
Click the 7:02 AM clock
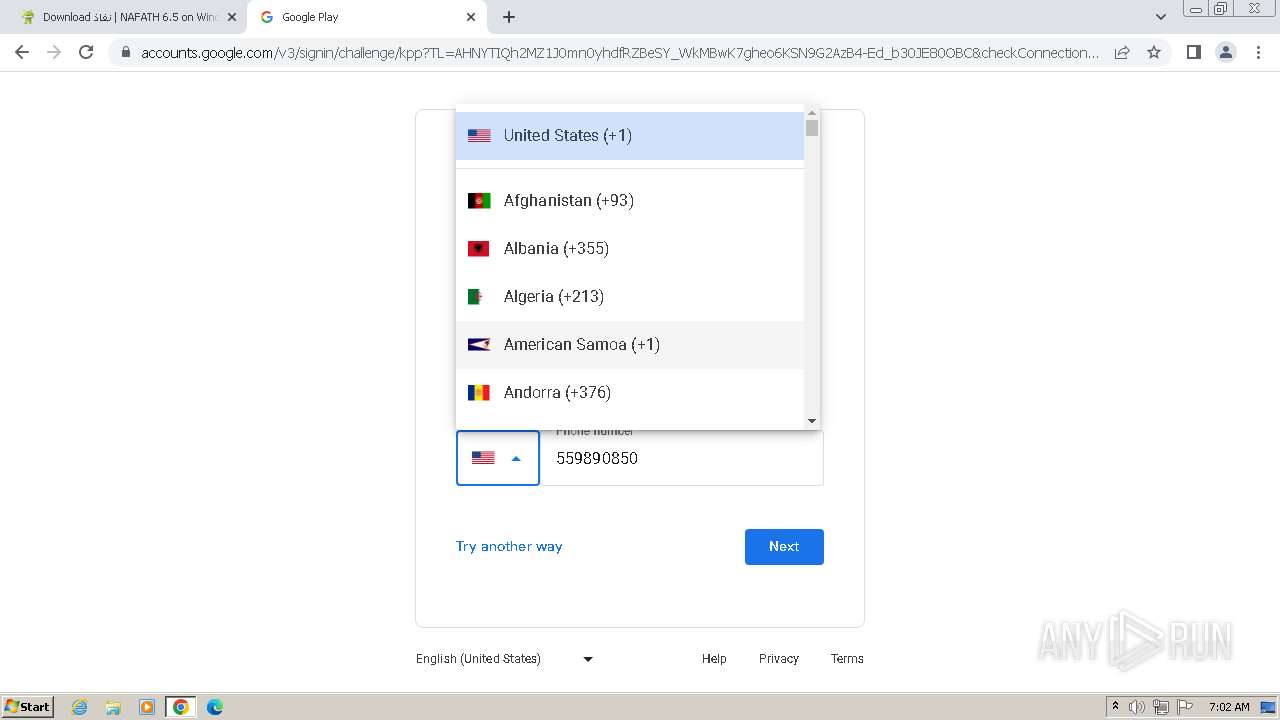(1229, 707)
